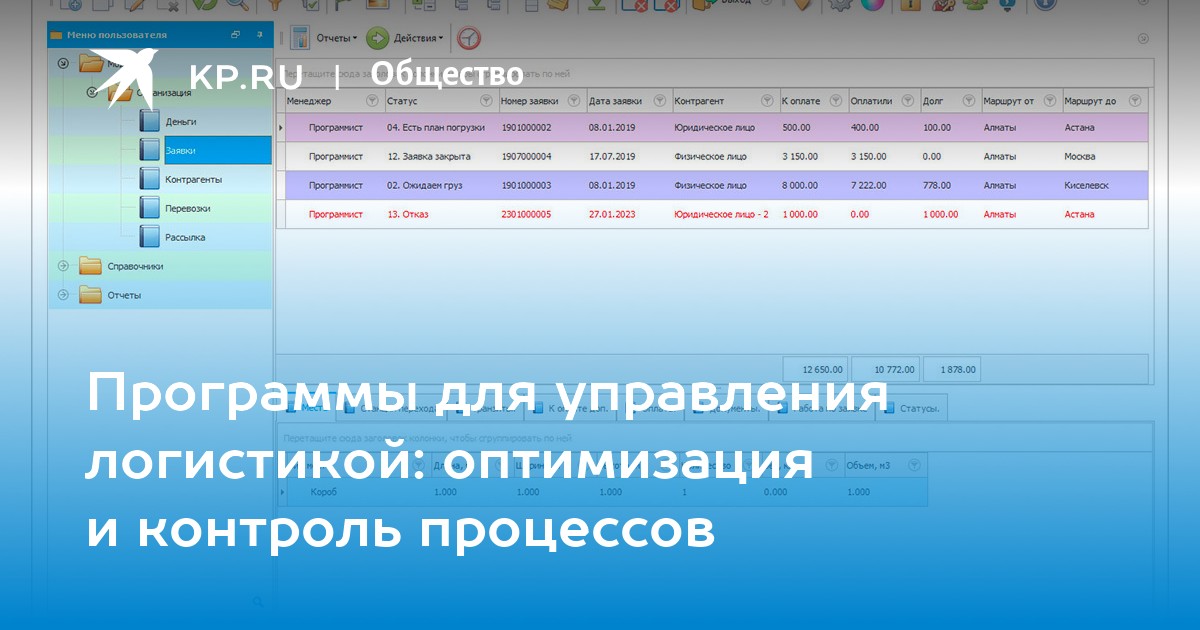Image resolution: width=1200 pixels, height=630 pixels.
Task: Open the Действия dropdown menu
Action: pyautogui.click(x=420, y=38)
